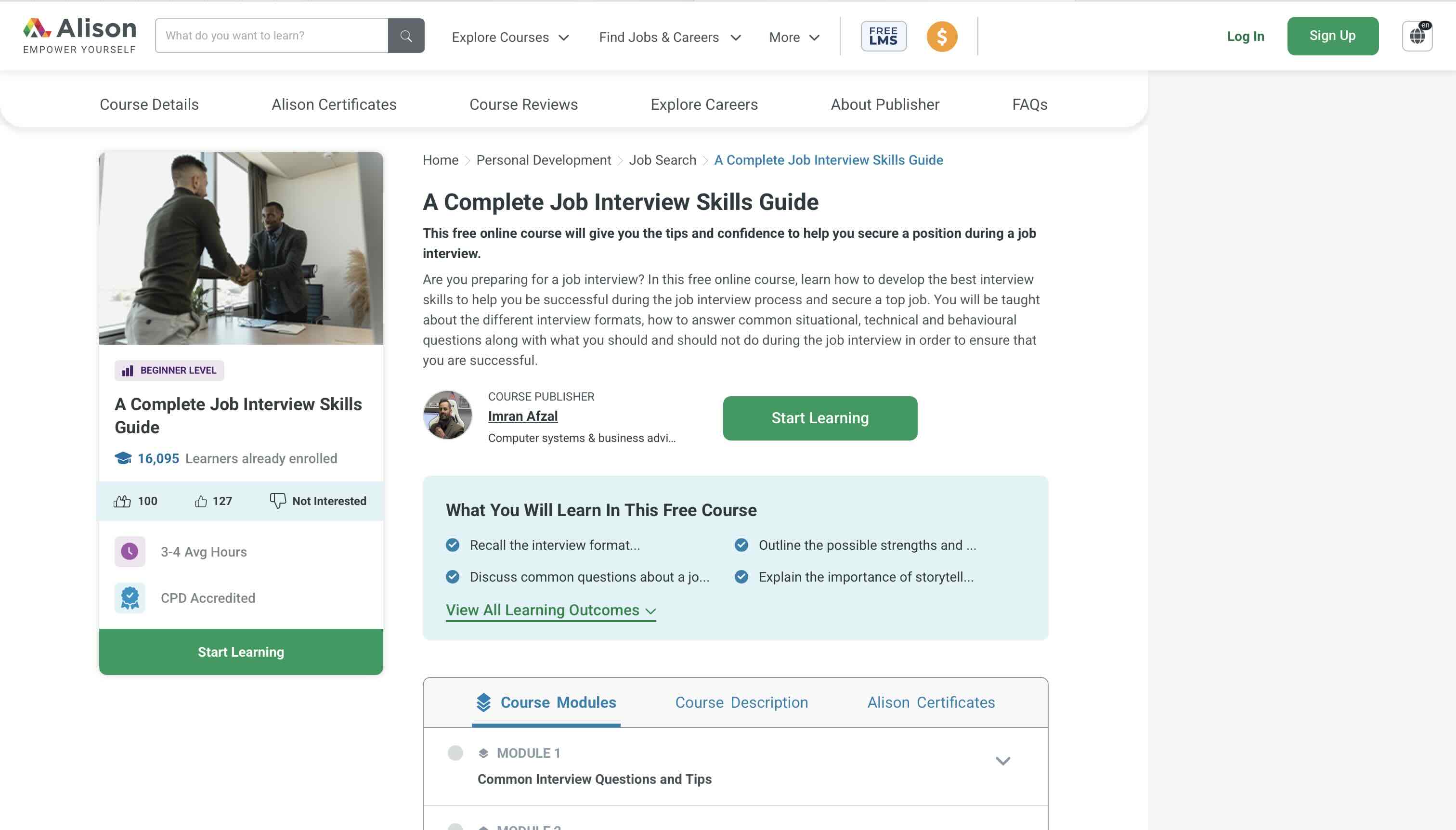The image size is (1456, 830).
Task: Go to the Course Reviews section tab
Action: pos(523,104)
